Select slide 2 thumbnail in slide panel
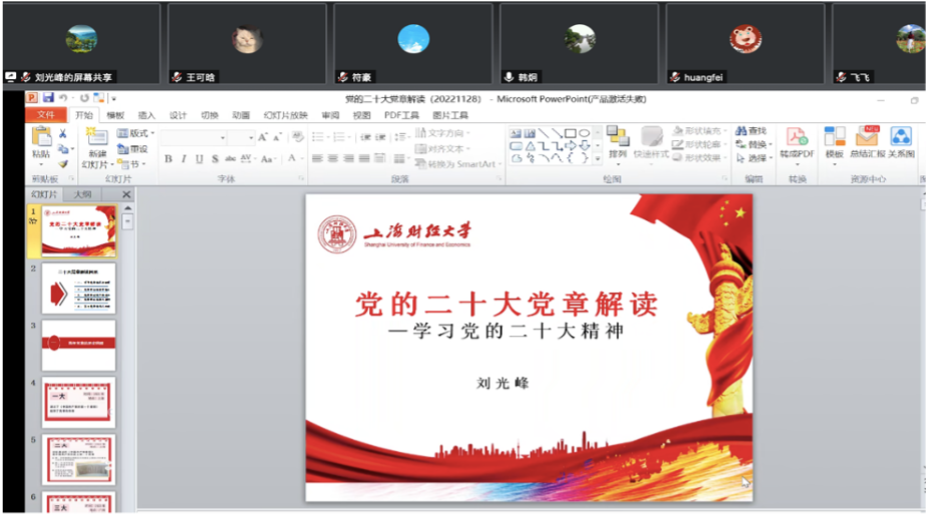Screen dimensions: 928x516 (78, 288)
